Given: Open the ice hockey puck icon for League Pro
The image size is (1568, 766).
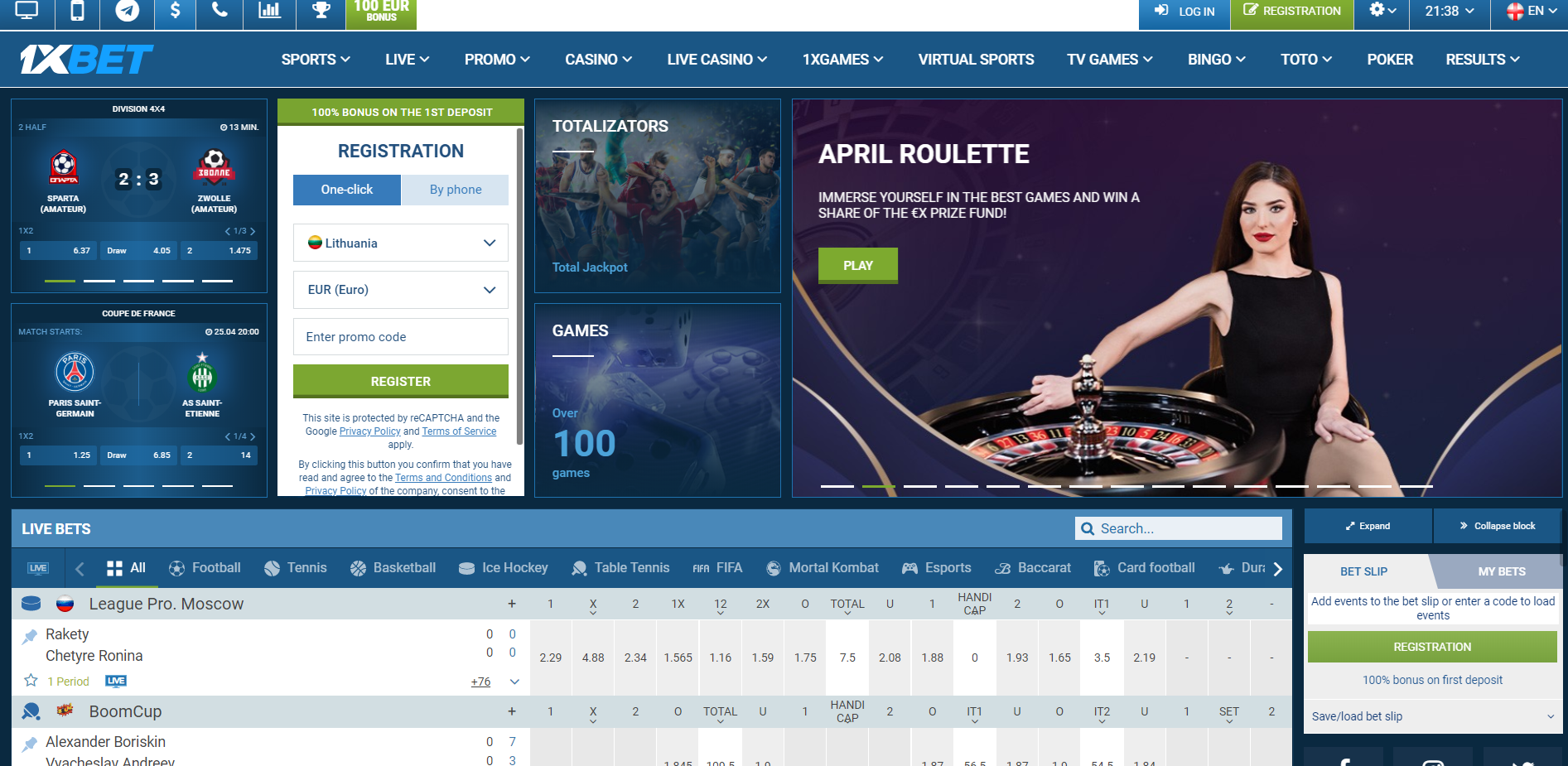Looking at the screenshot, I should tap(31, 604).
